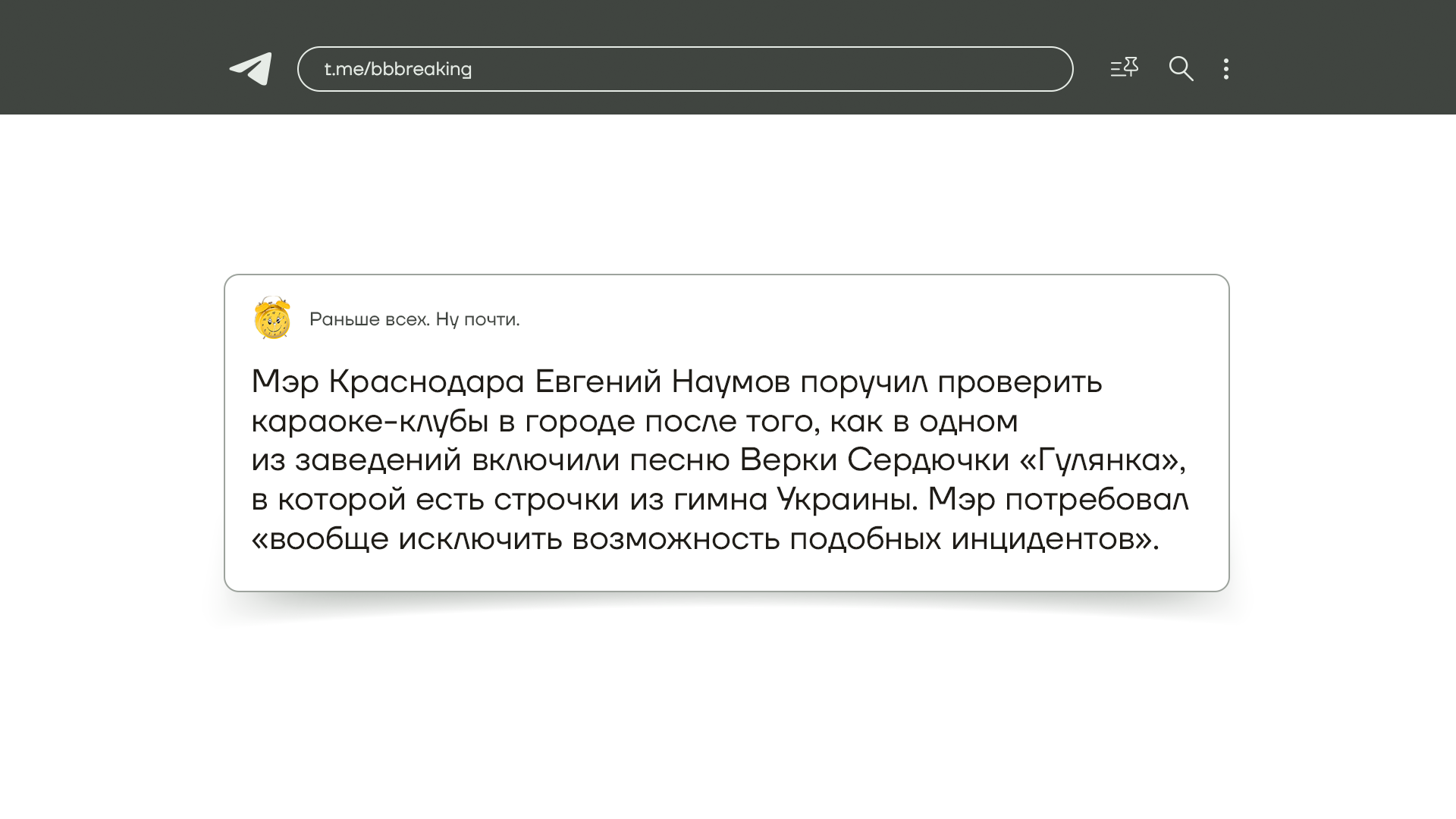Image resolution: width=1456 pixels, height=819 pixels.
Task: Click the word 'караоке-клубы' in the message
Action: click(x=369, y=422)
